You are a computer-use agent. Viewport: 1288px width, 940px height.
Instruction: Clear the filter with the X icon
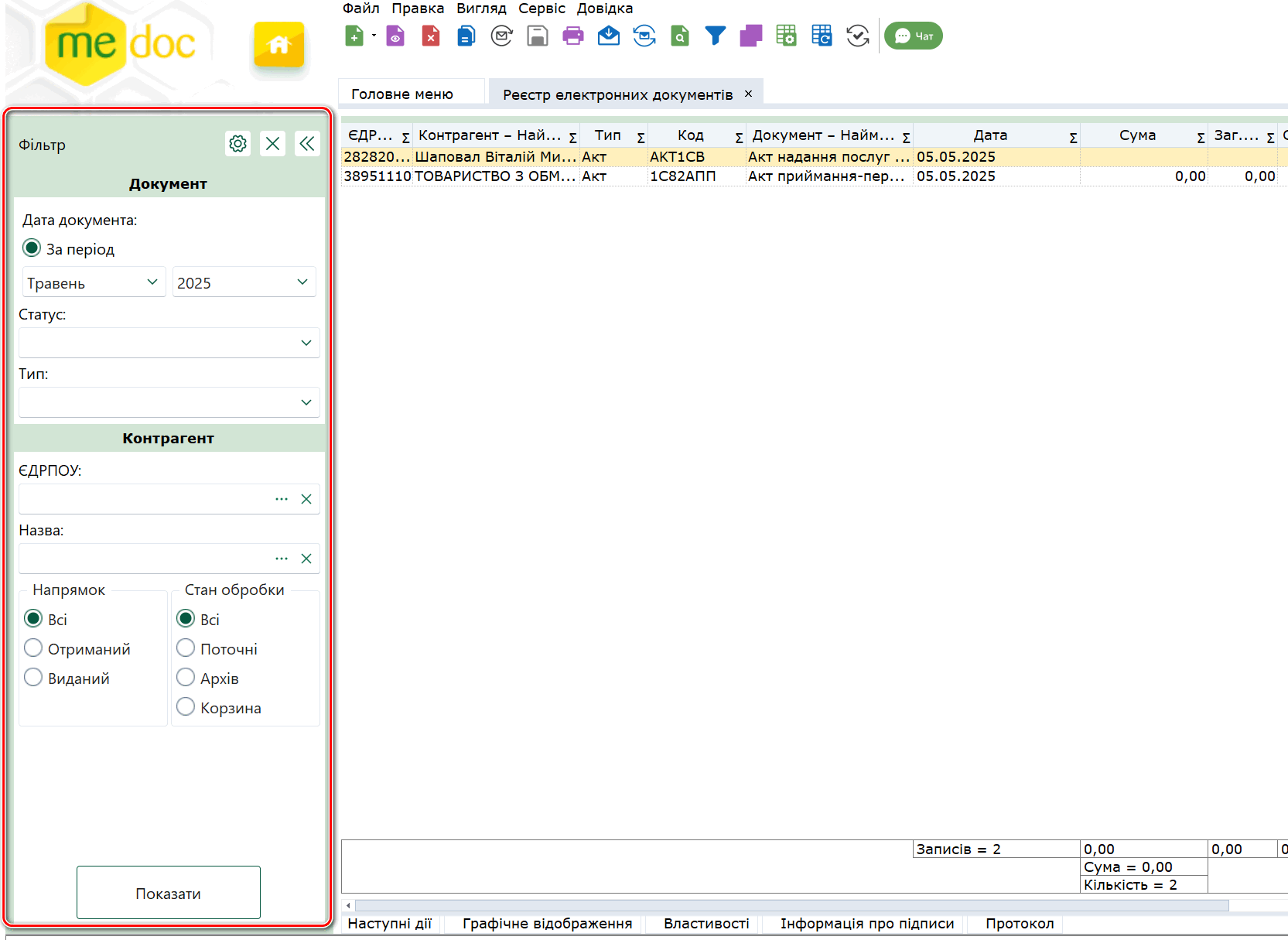pyautogui.click(x=272, y=143)
